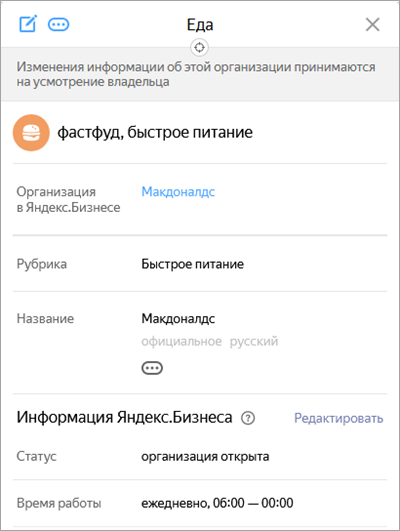
Task: Select the русский language tag
Action: 254,341
